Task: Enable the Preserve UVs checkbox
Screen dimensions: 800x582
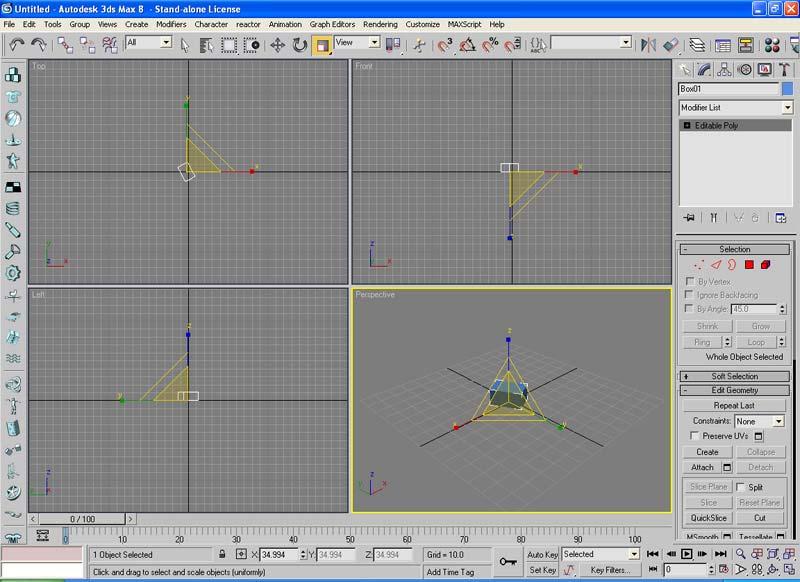Action: pos(694,436)
